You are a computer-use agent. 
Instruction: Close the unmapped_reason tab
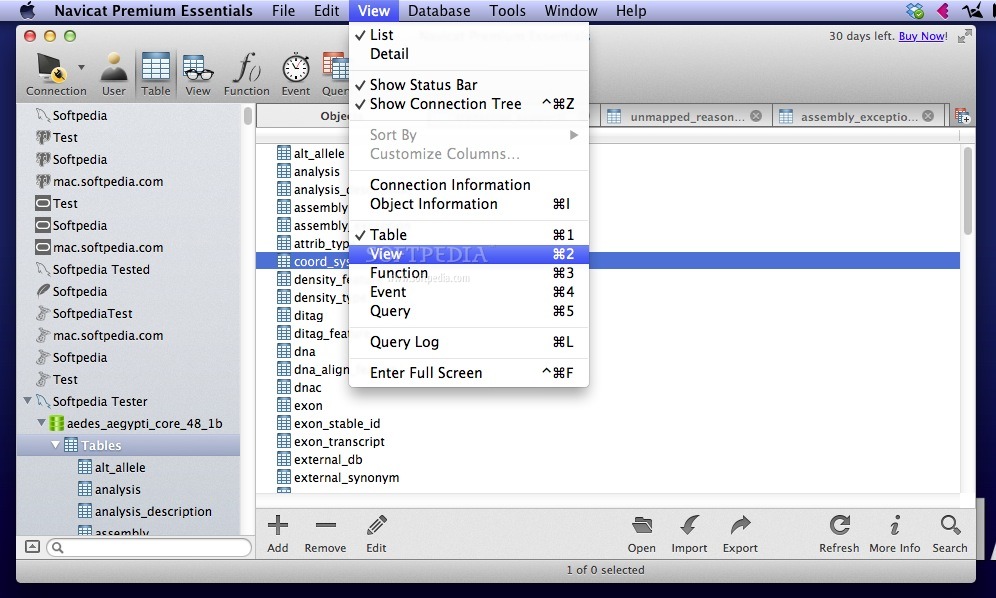pos(756,116)
